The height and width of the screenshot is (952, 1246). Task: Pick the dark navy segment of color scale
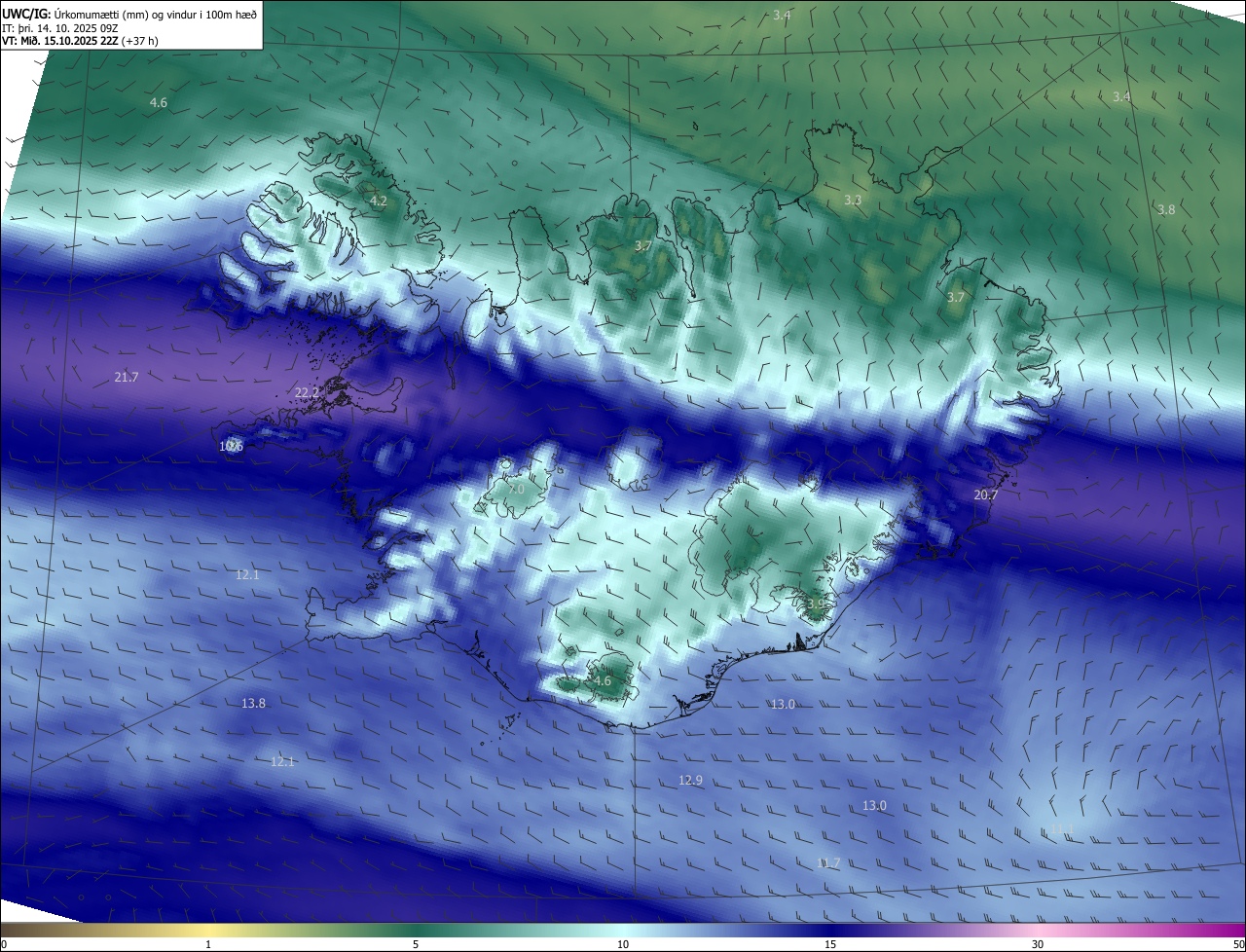pos(830,930)
